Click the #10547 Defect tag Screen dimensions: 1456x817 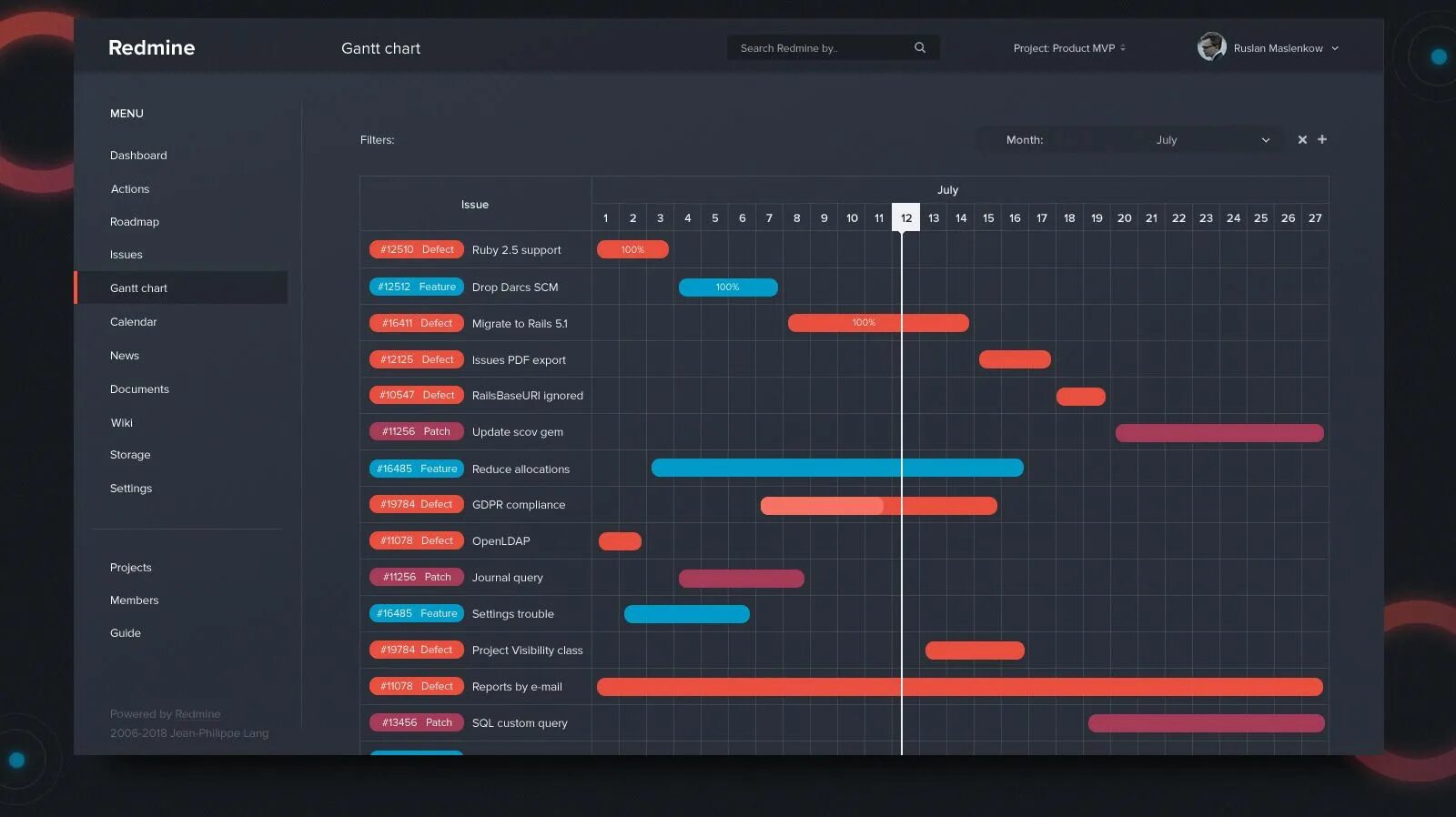[x=417, y=395]
